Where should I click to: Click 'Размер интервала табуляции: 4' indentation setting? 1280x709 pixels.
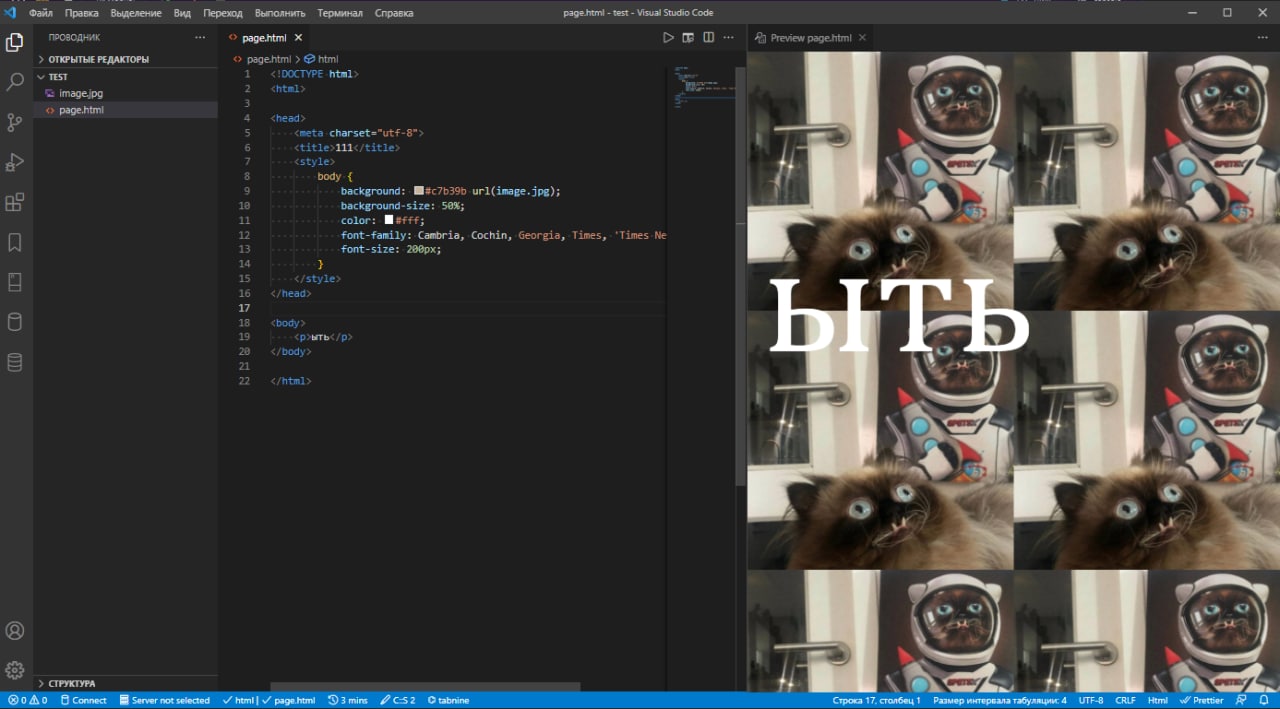1000,700
